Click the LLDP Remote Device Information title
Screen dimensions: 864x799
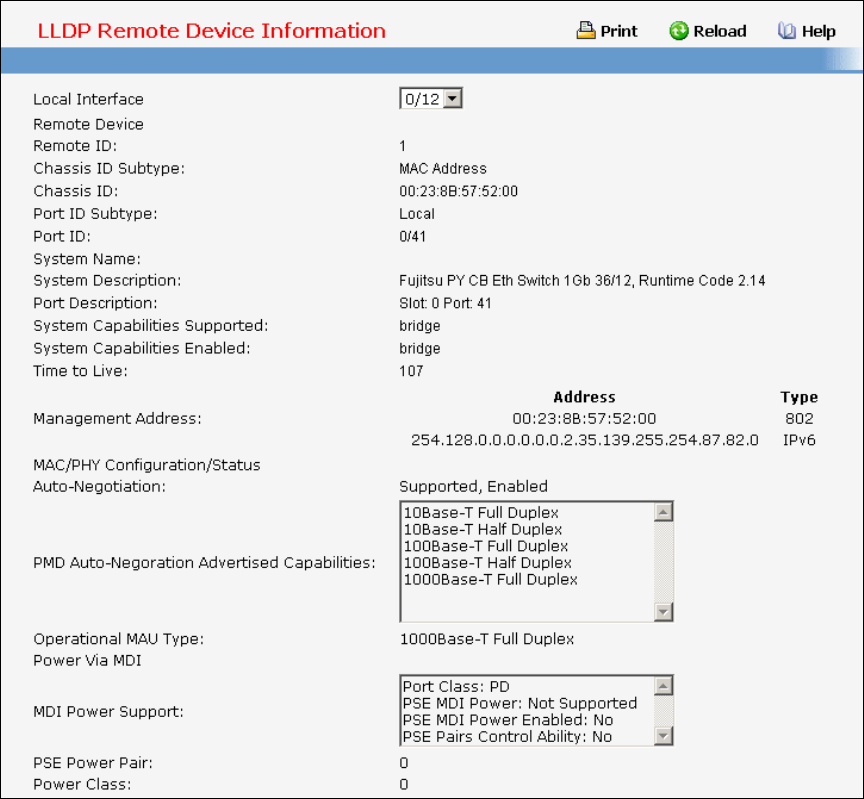tap(212, 31)
